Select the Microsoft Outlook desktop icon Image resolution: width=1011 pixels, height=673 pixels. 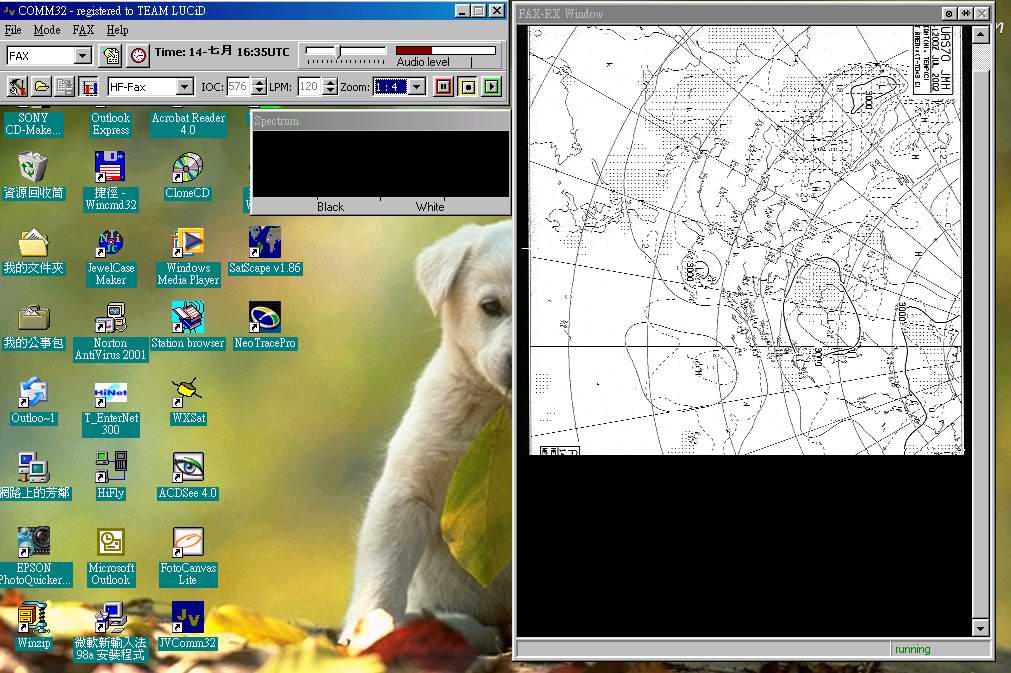tap(111, 556)
